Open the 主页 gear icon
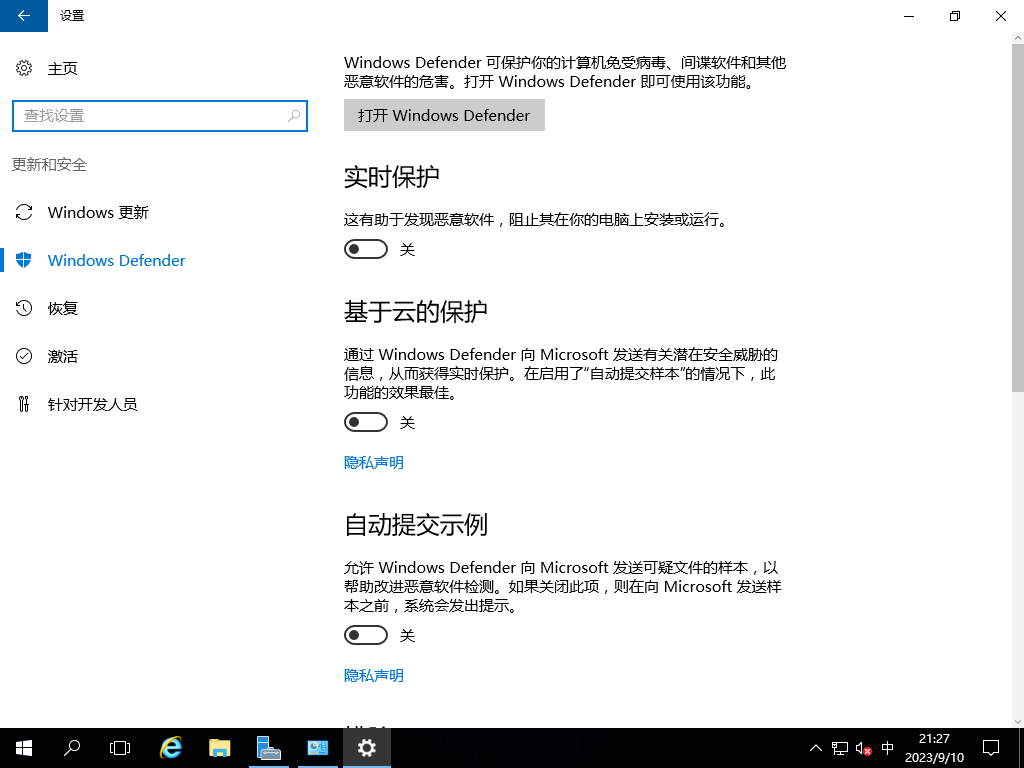This screenshot has width=1024, height=768. 24,68
